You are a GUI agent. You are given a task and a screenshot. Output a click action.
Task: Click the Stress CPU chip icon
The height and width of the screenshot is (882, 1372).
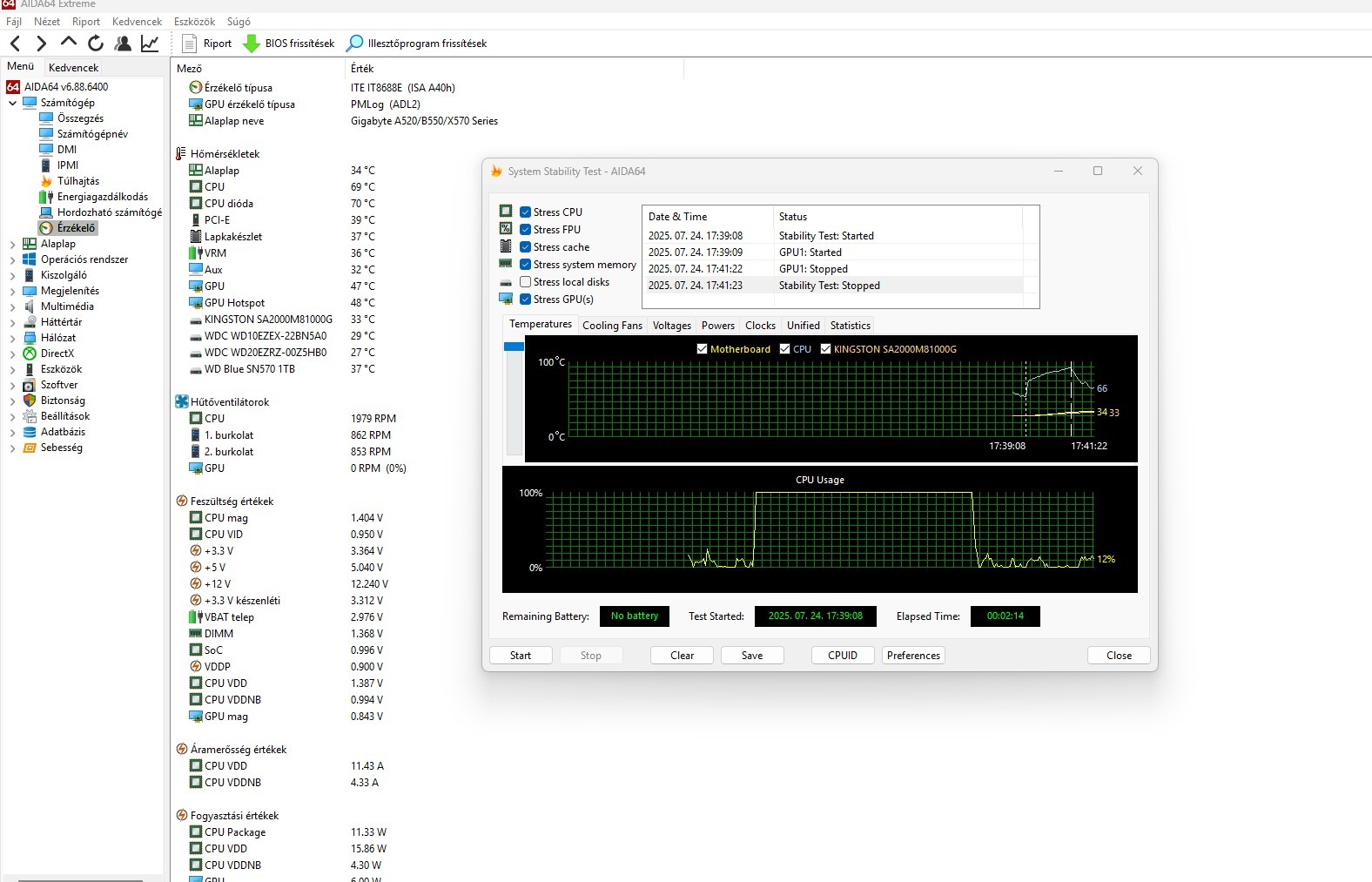click(506, 212)
